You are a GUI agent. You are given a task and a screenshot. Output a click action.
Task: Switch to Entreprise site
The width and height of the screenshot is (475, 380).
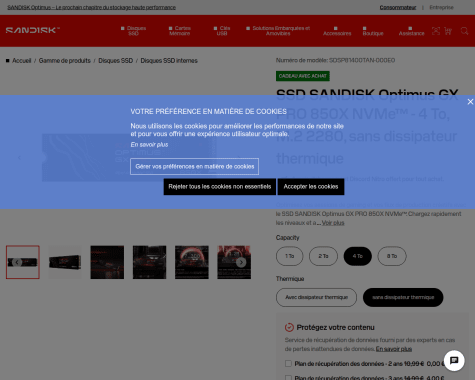[441, 7]
